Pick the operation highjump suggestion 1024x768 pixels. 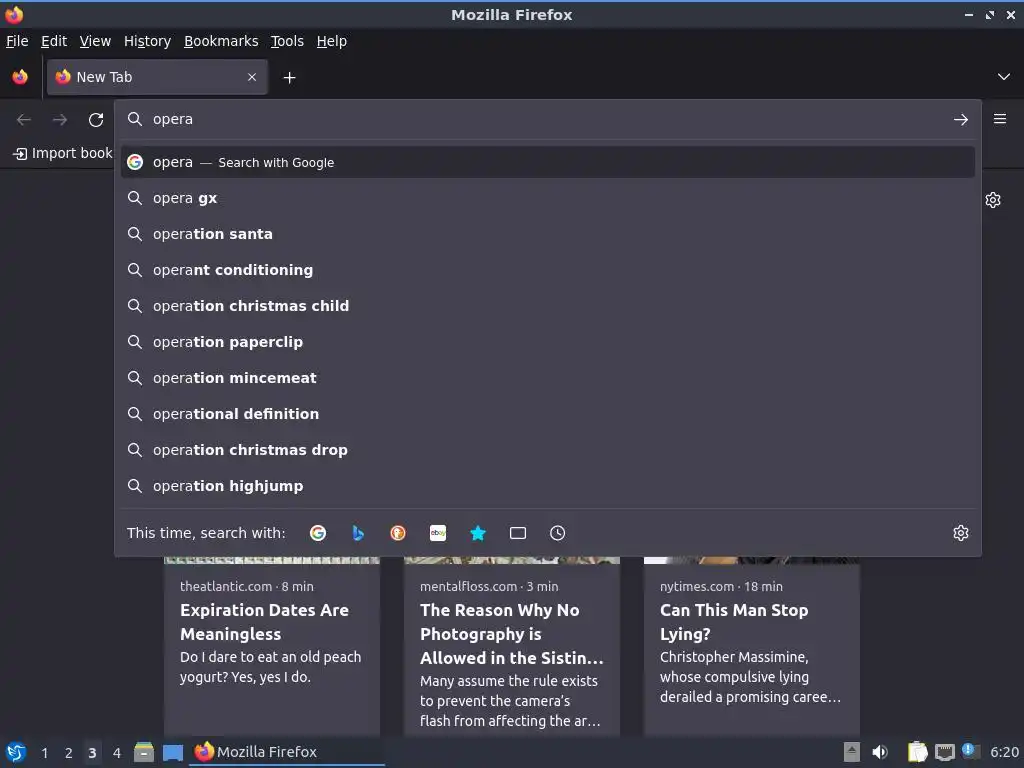pyautogui.click(x=547, y=486)
